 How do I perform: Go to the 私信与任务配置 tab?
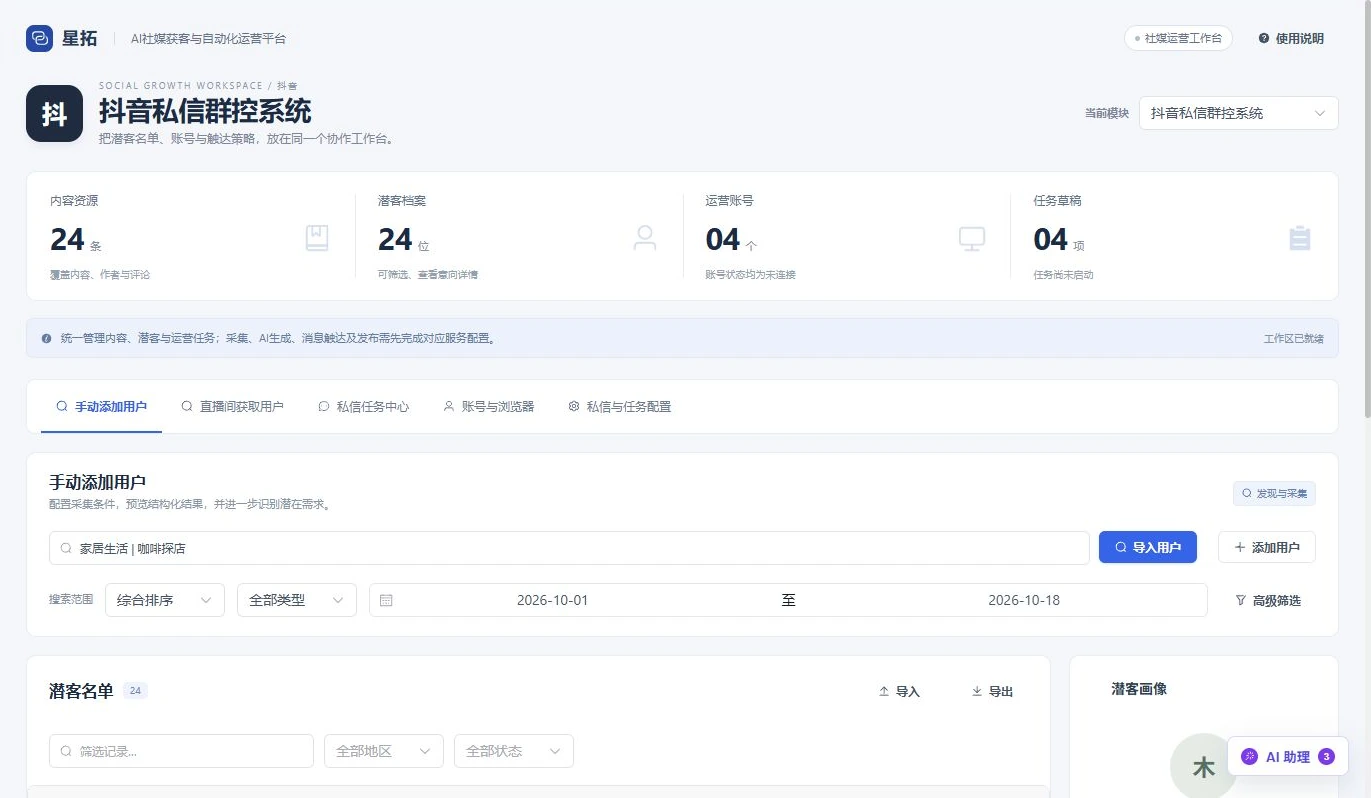620,406
